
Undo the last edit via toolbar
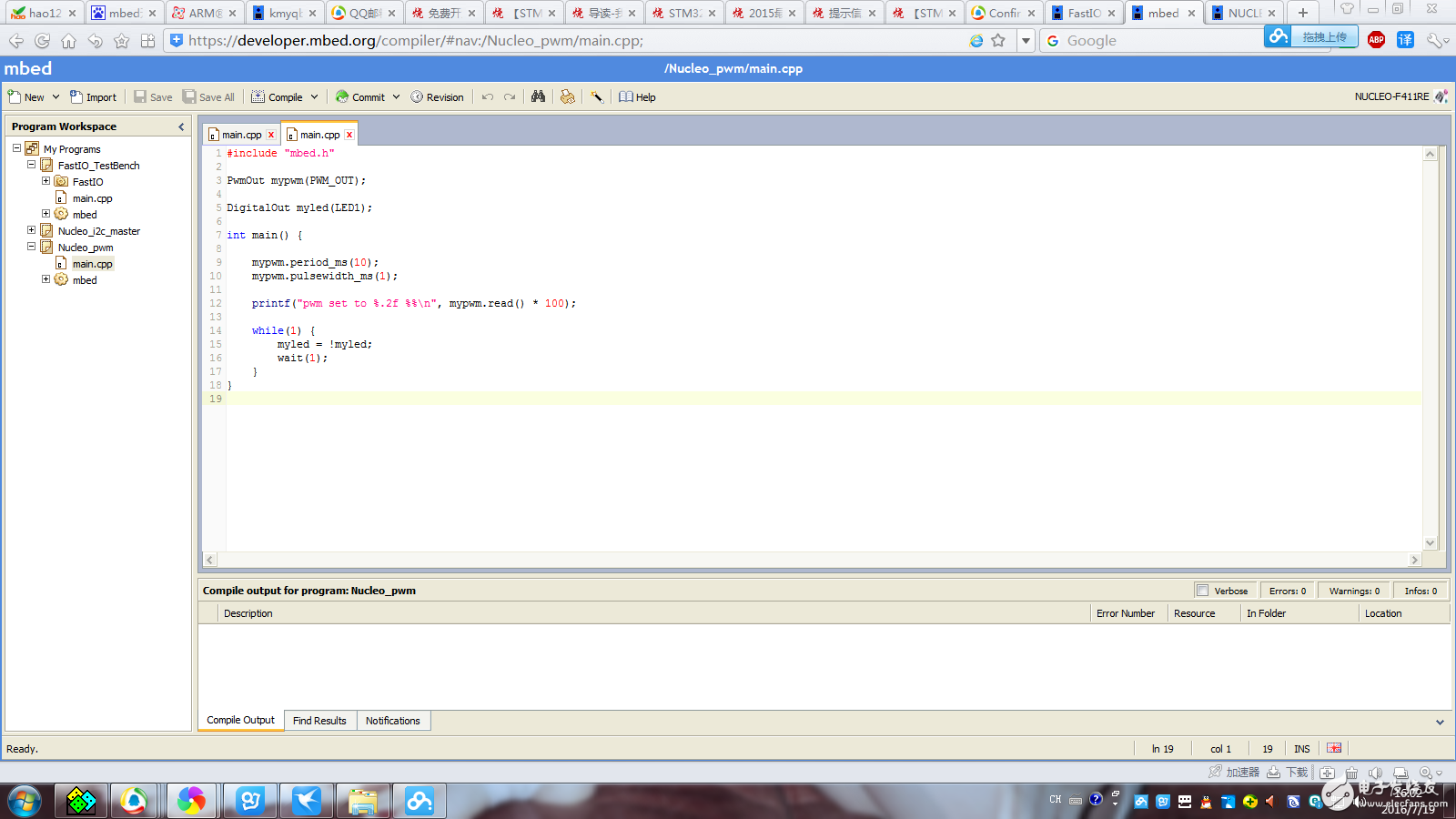(488, 97)
